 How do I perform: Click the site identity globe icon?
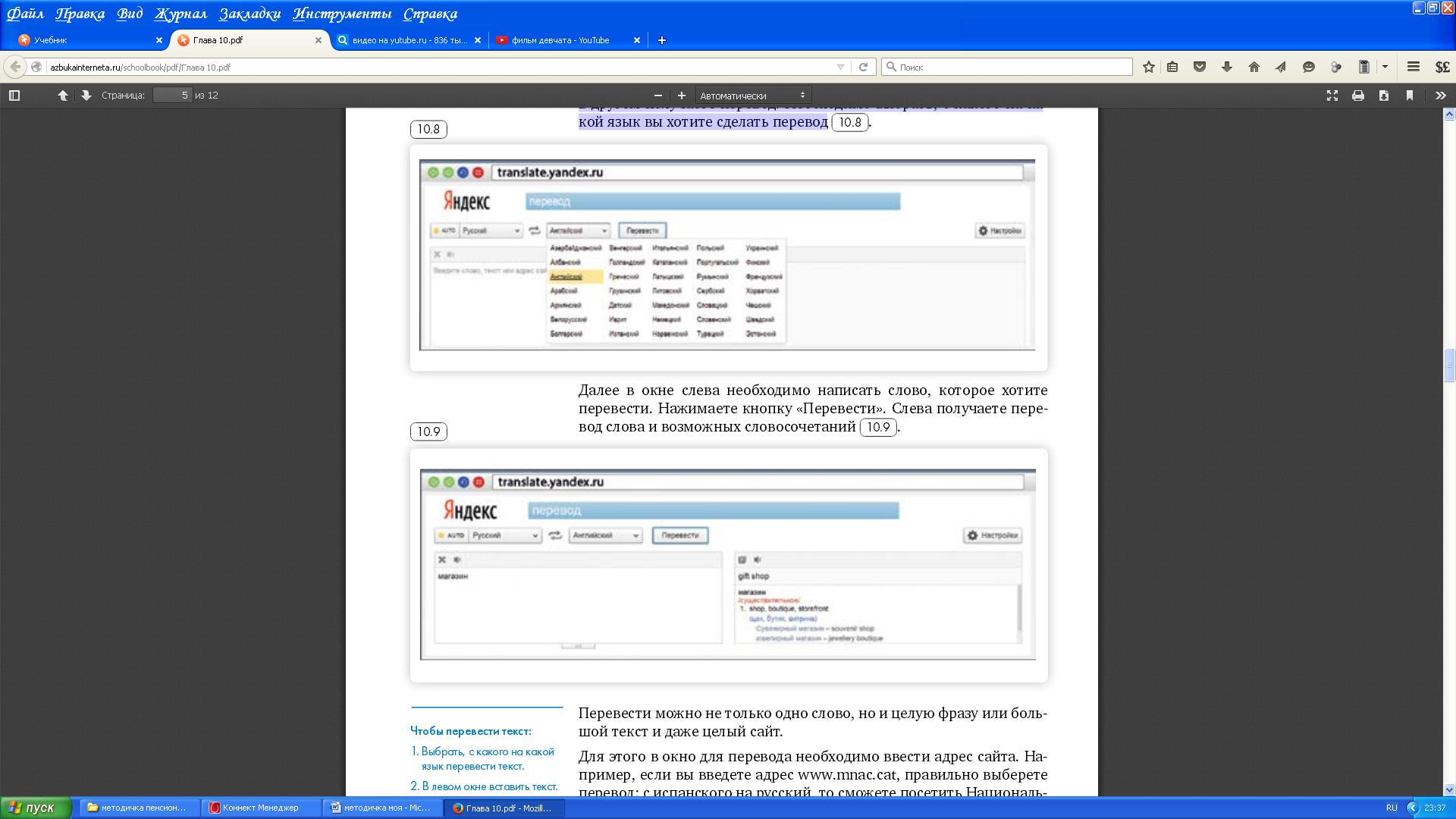(x=36, y=67)
